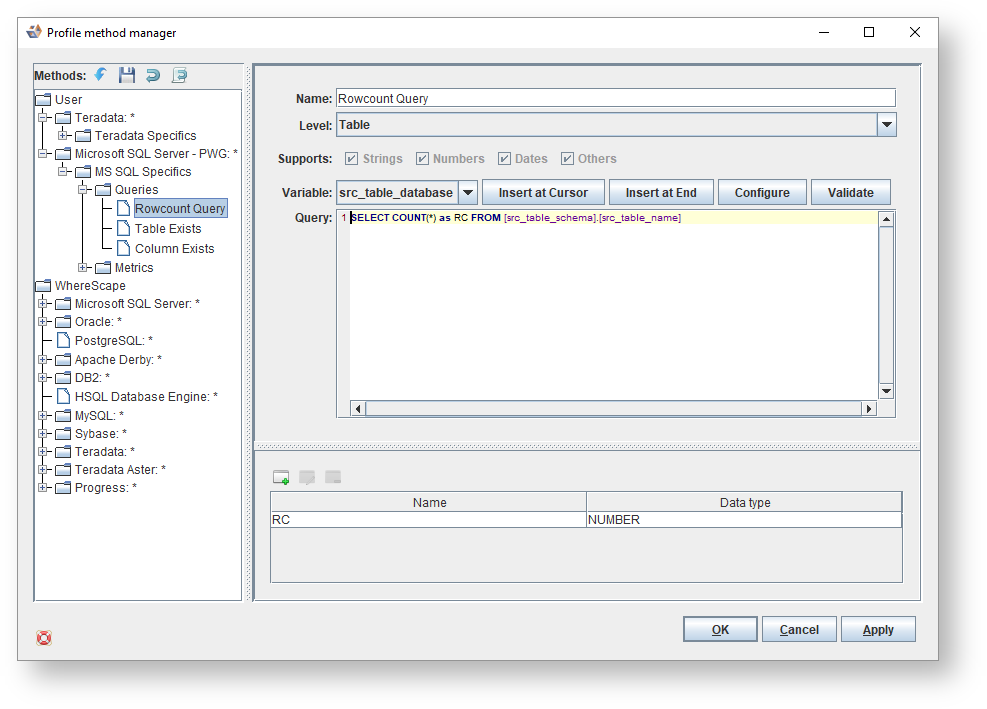Click the Insert at Cursor button

(x=543, y=193)
